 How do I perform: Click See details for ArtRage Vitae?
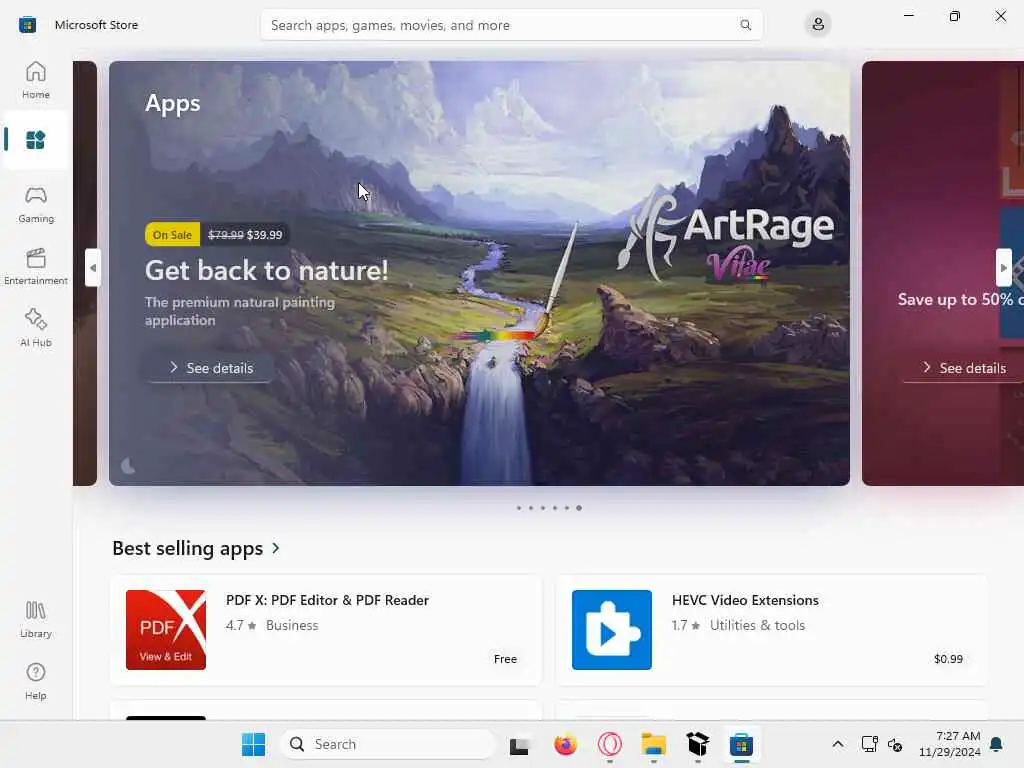click(210, 368)
